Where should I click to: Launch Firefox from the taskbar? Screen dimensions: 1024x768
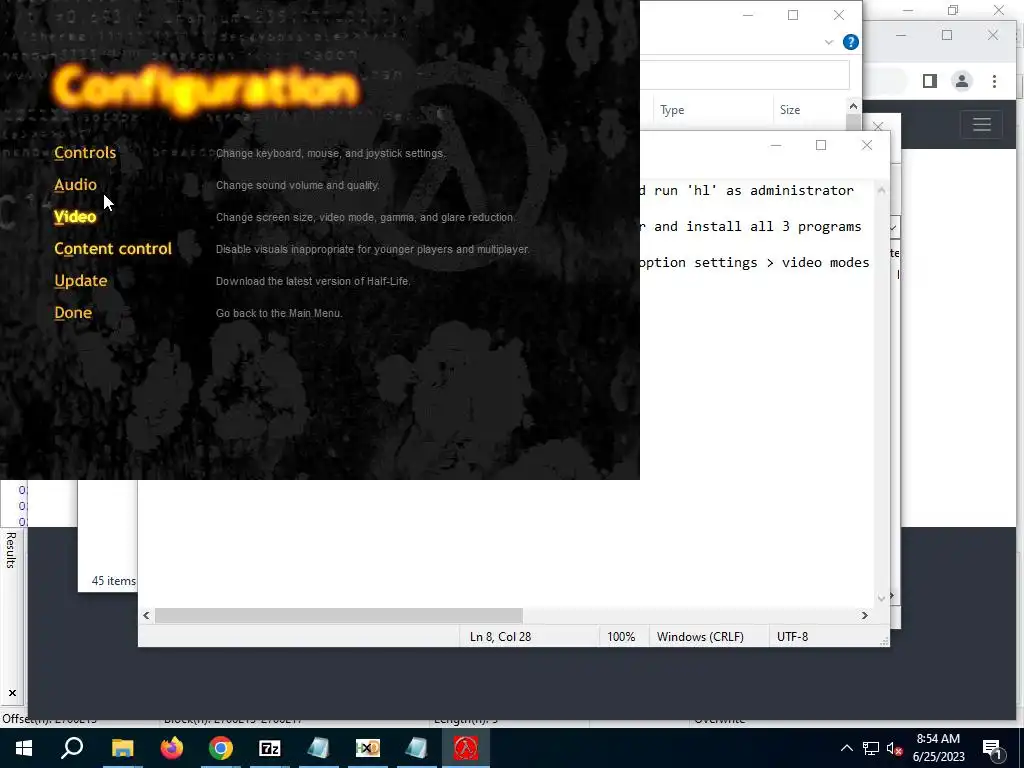pyautogui.click(x=172, y=748)
